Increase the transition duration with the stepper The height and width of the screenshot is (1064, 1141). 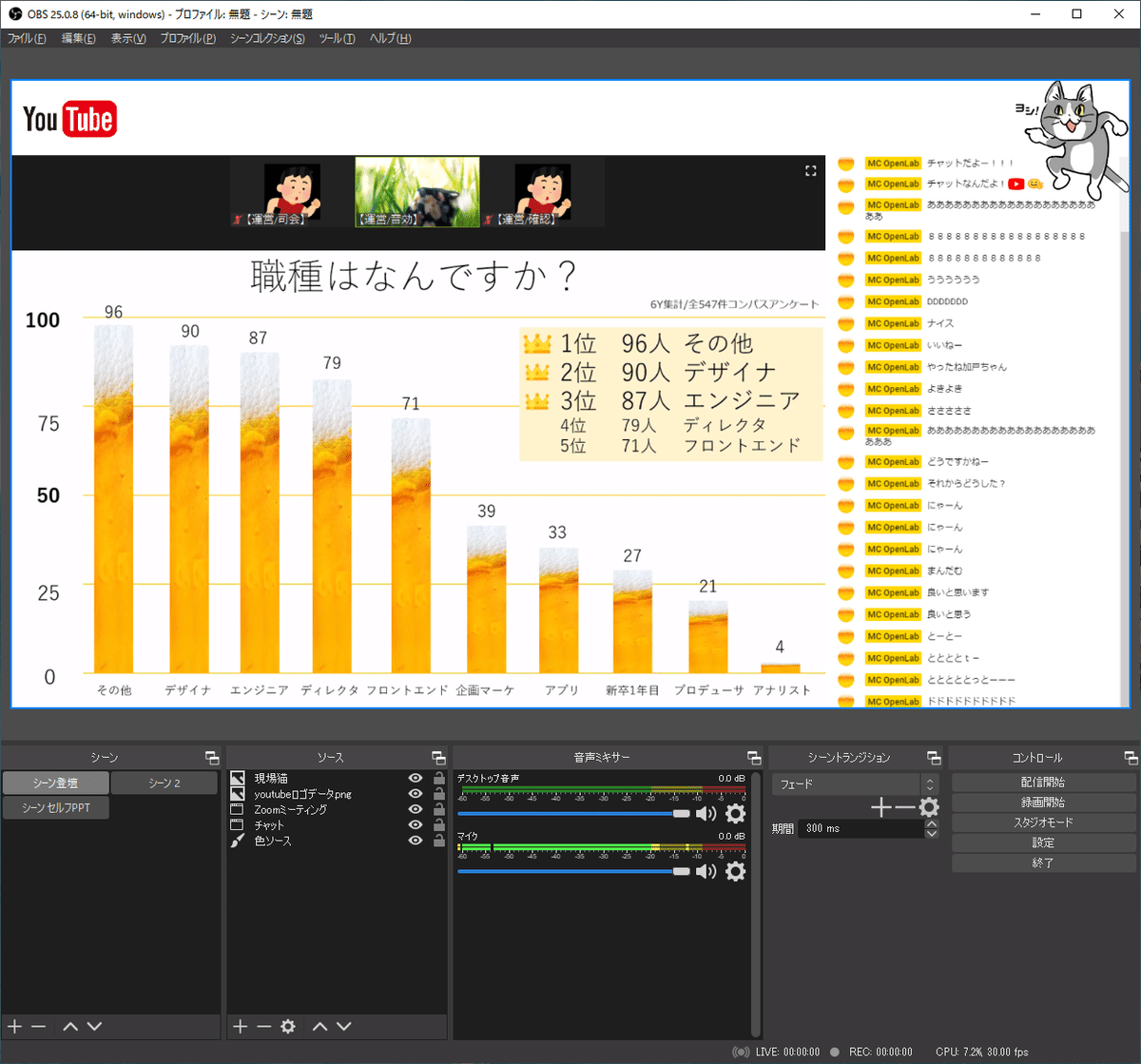[932, 823]
